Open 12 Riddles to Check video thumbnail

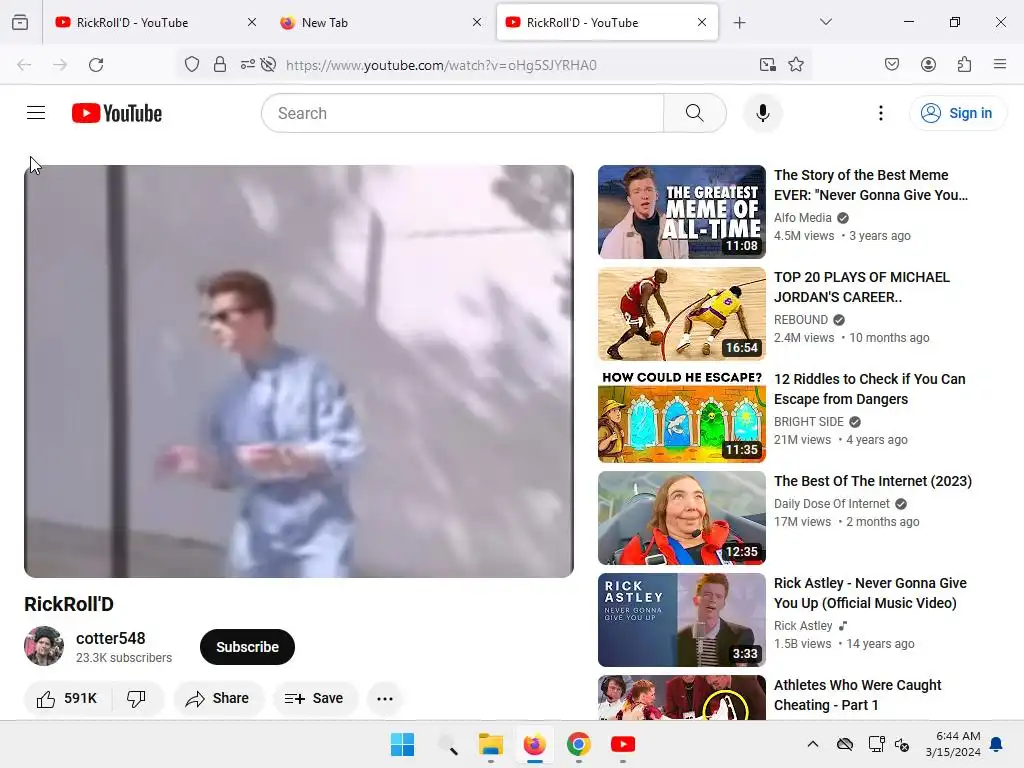pyautogui.click(x=682, y=415)
